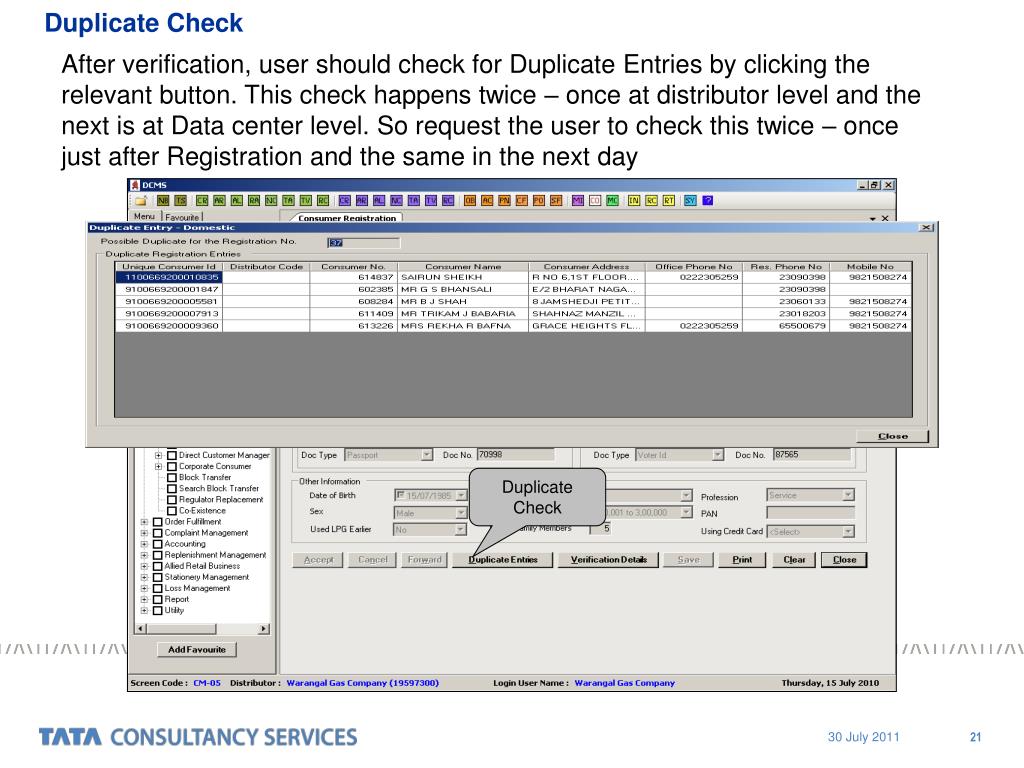Open the orange AC toolbar icon

[x=487, y=200]
